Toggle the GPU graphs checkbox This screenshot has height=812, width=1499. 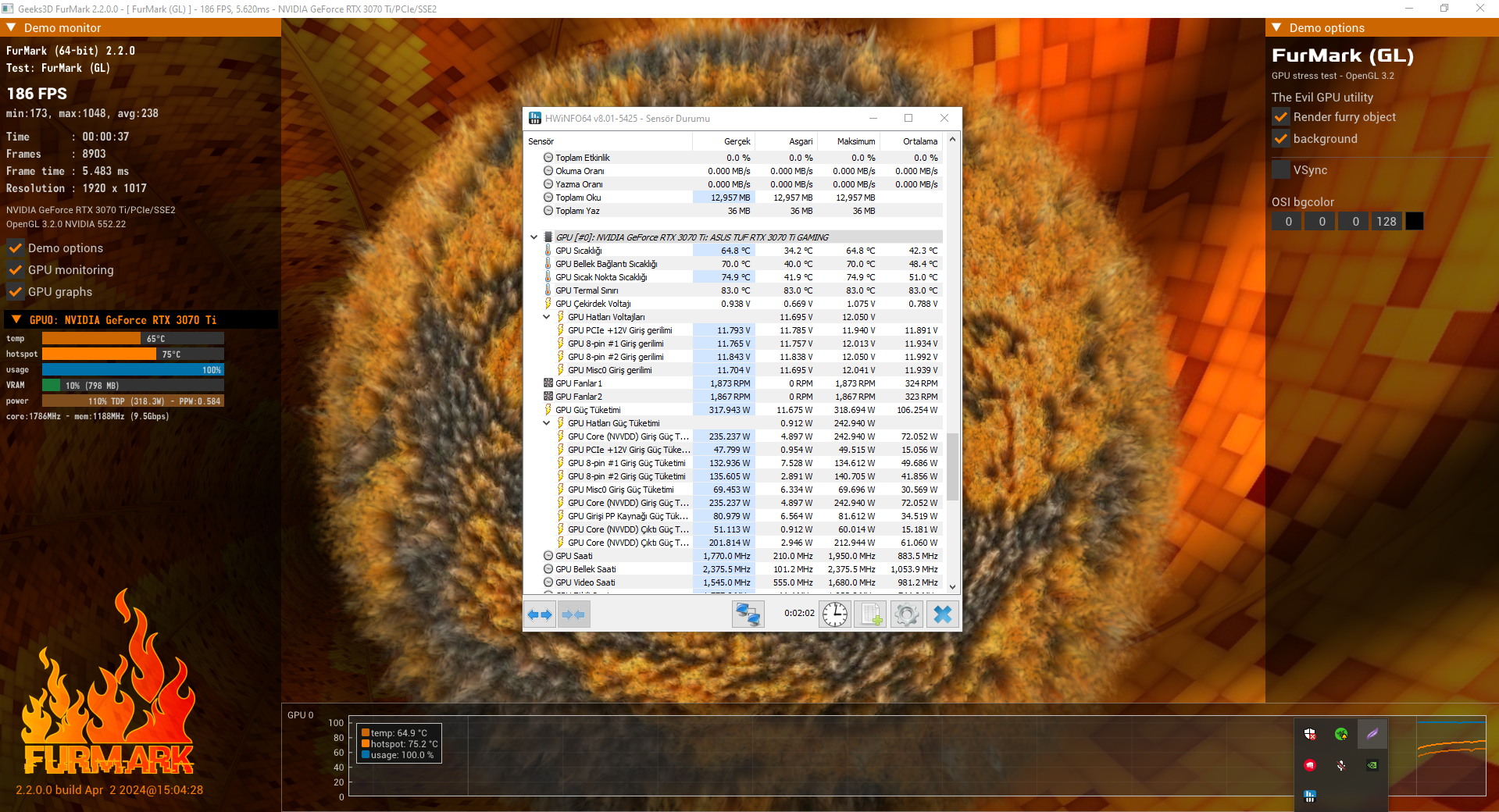15,292
